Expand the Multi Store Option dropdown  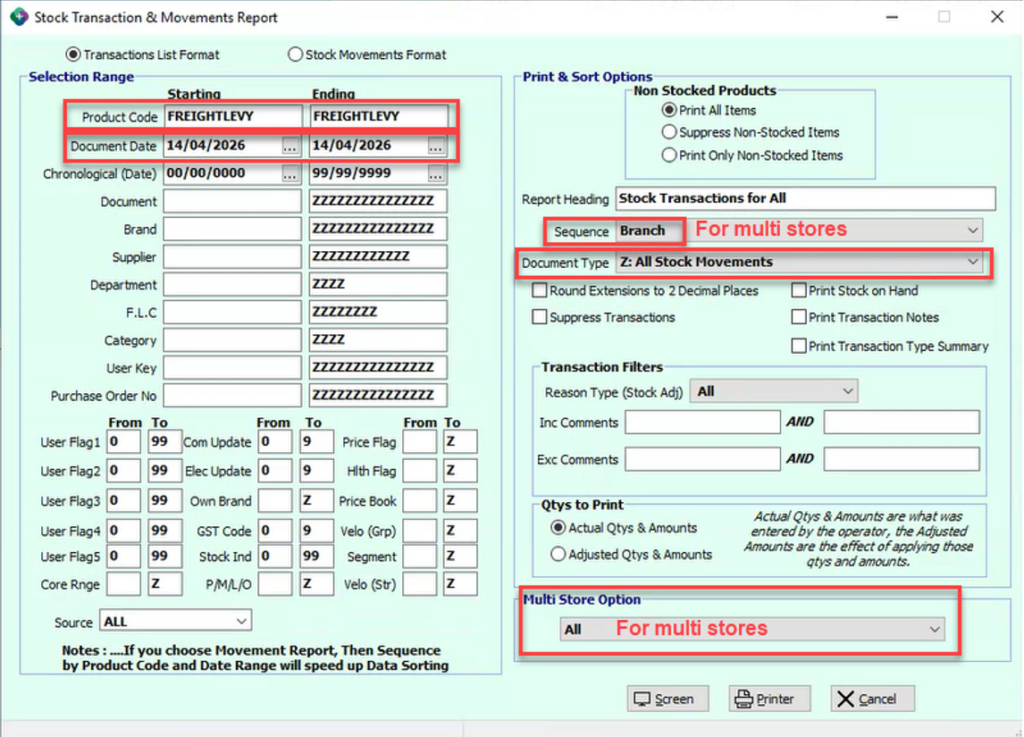[x=935, y=630]
